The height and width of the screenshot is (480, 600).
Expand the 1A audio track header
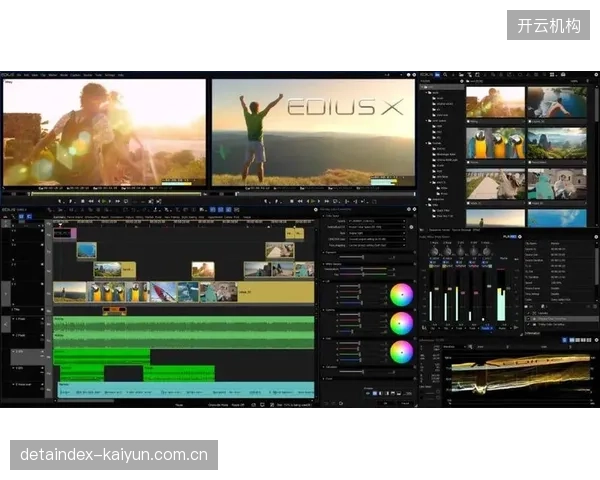pyautogui.click(x=13, y=318)
